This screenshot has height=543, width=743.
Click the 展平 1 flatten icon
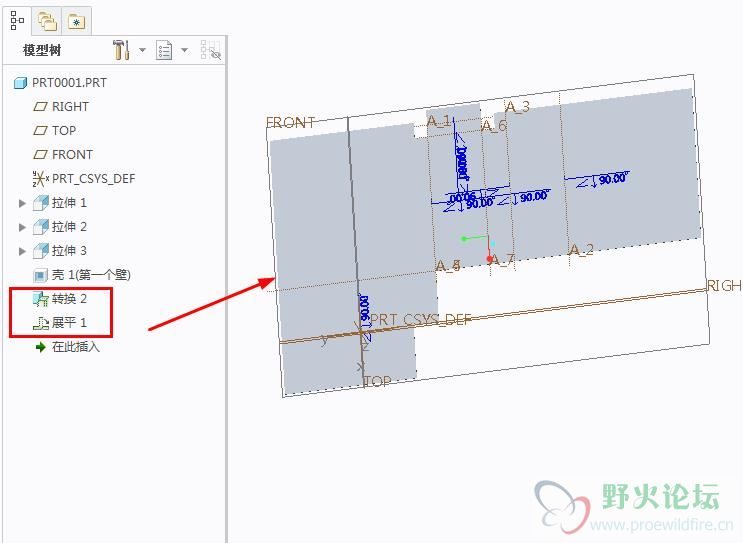pyautogui.click(x=41, y=324)
